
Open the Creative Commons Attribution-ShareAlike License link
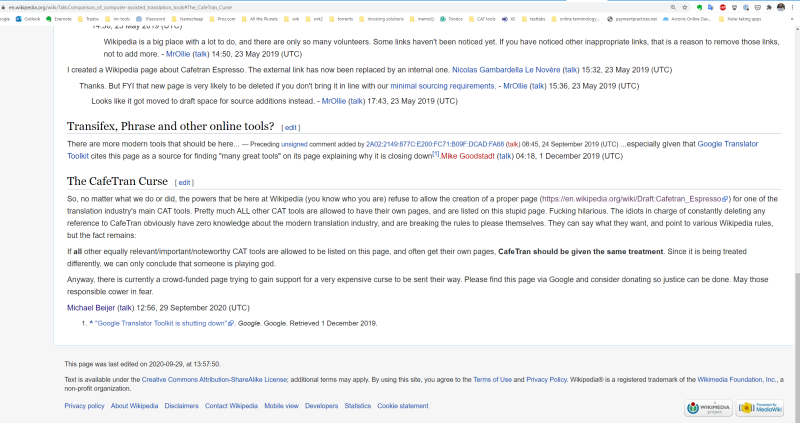214,380
